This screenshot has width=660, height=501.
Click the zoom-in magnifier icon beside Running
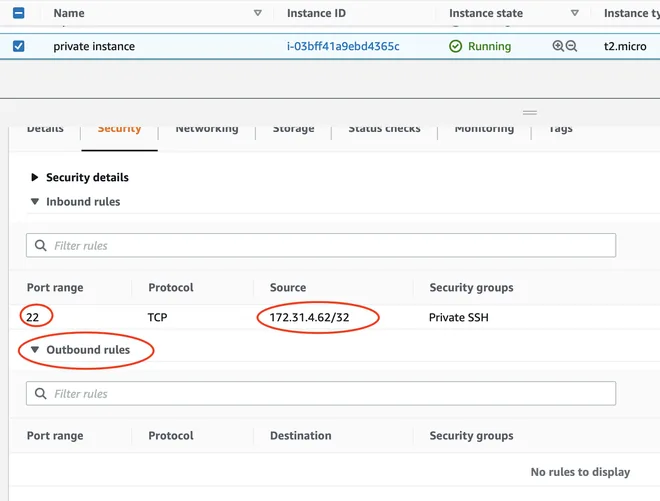point(558,46)
